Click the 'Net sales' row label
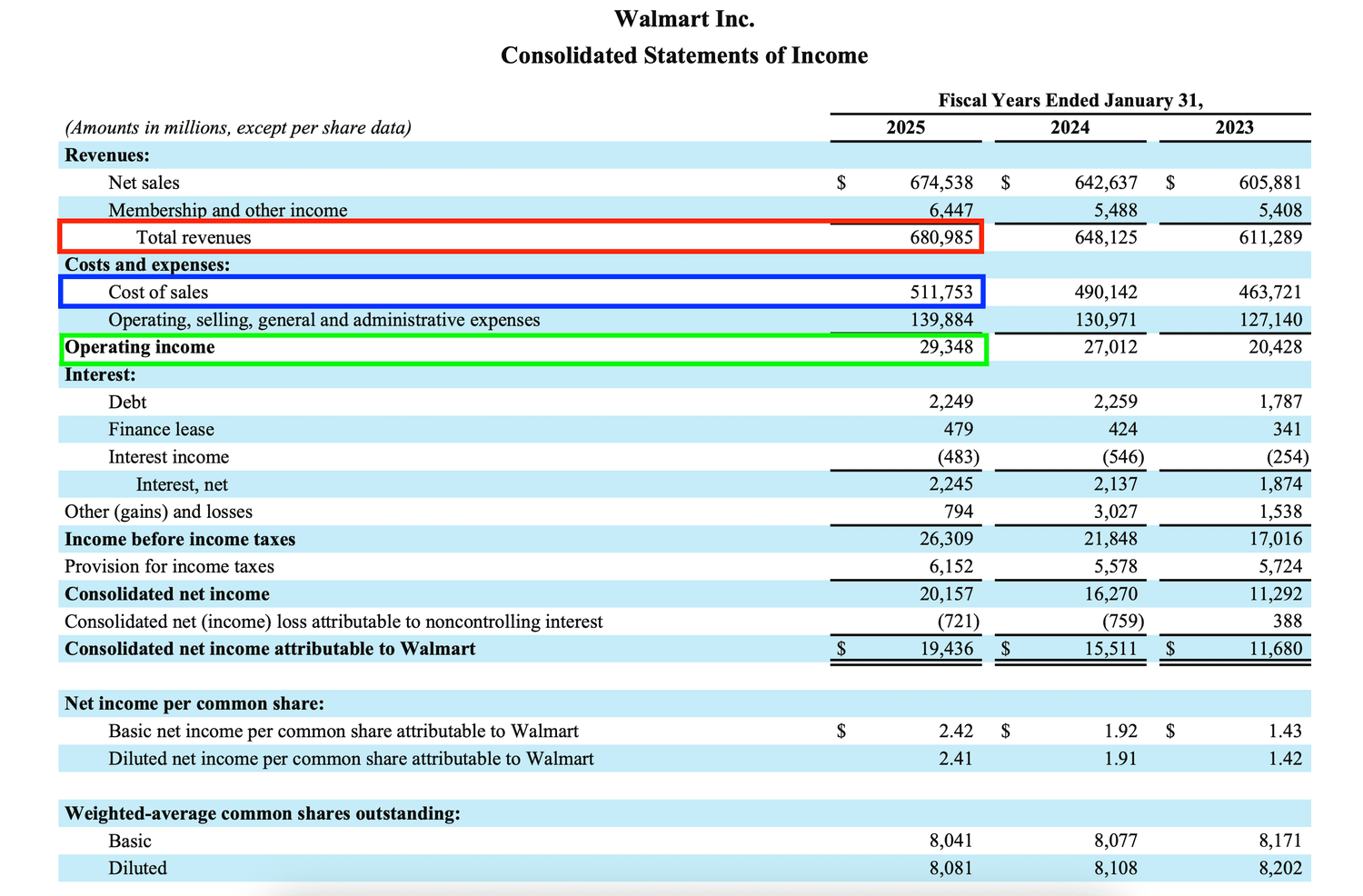This screenshot has width=1363, height=896. (144, 183)
